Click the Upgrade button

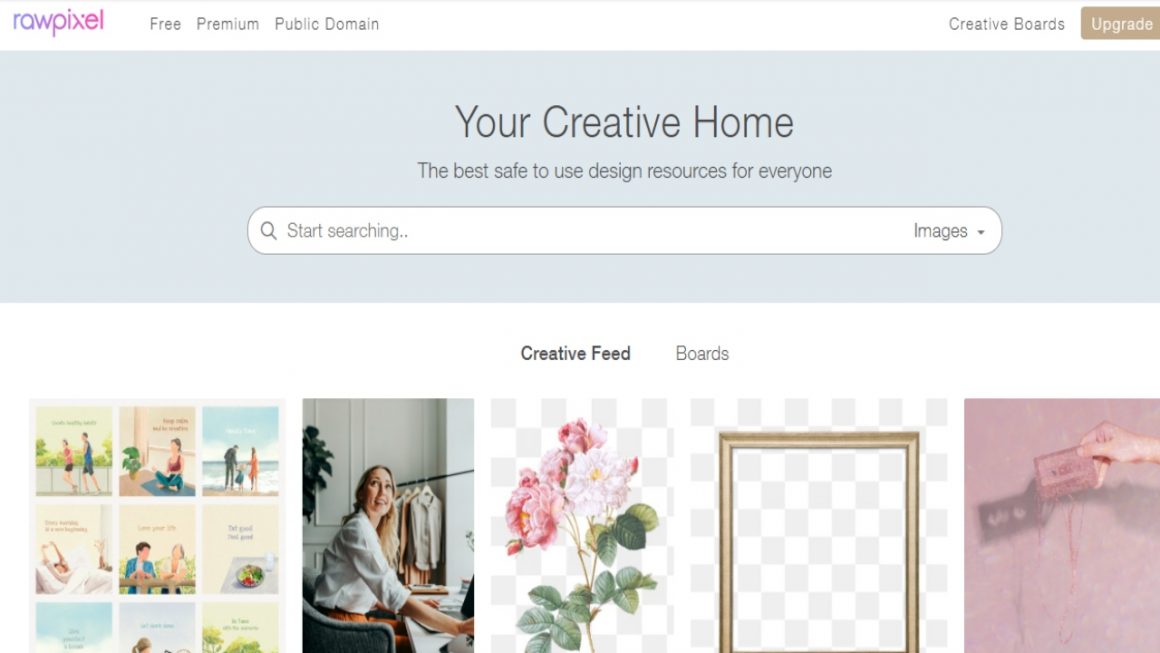click(x=1120, y=24)
